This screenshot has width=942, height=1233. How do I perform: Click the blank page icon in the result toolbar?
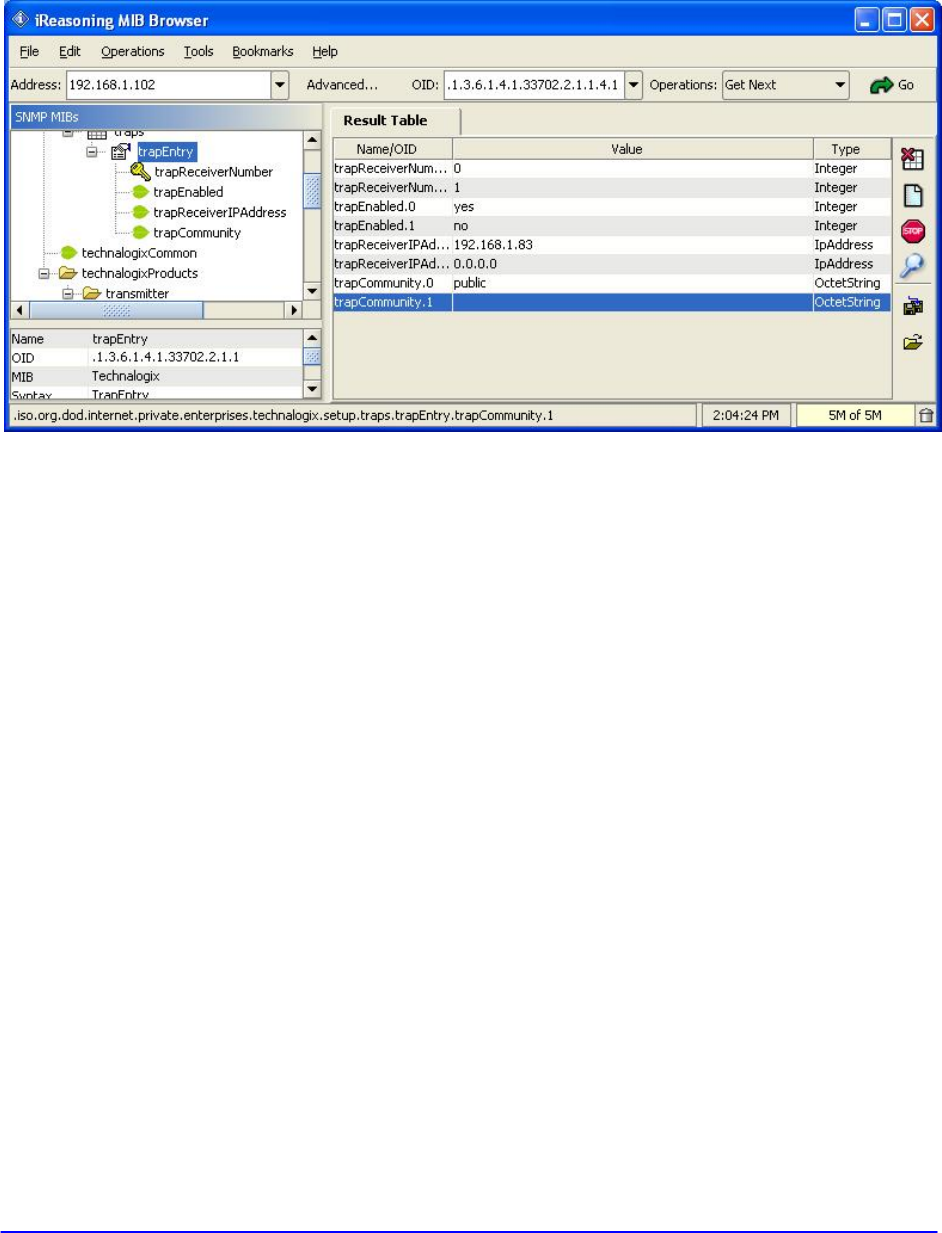[911, 195]
